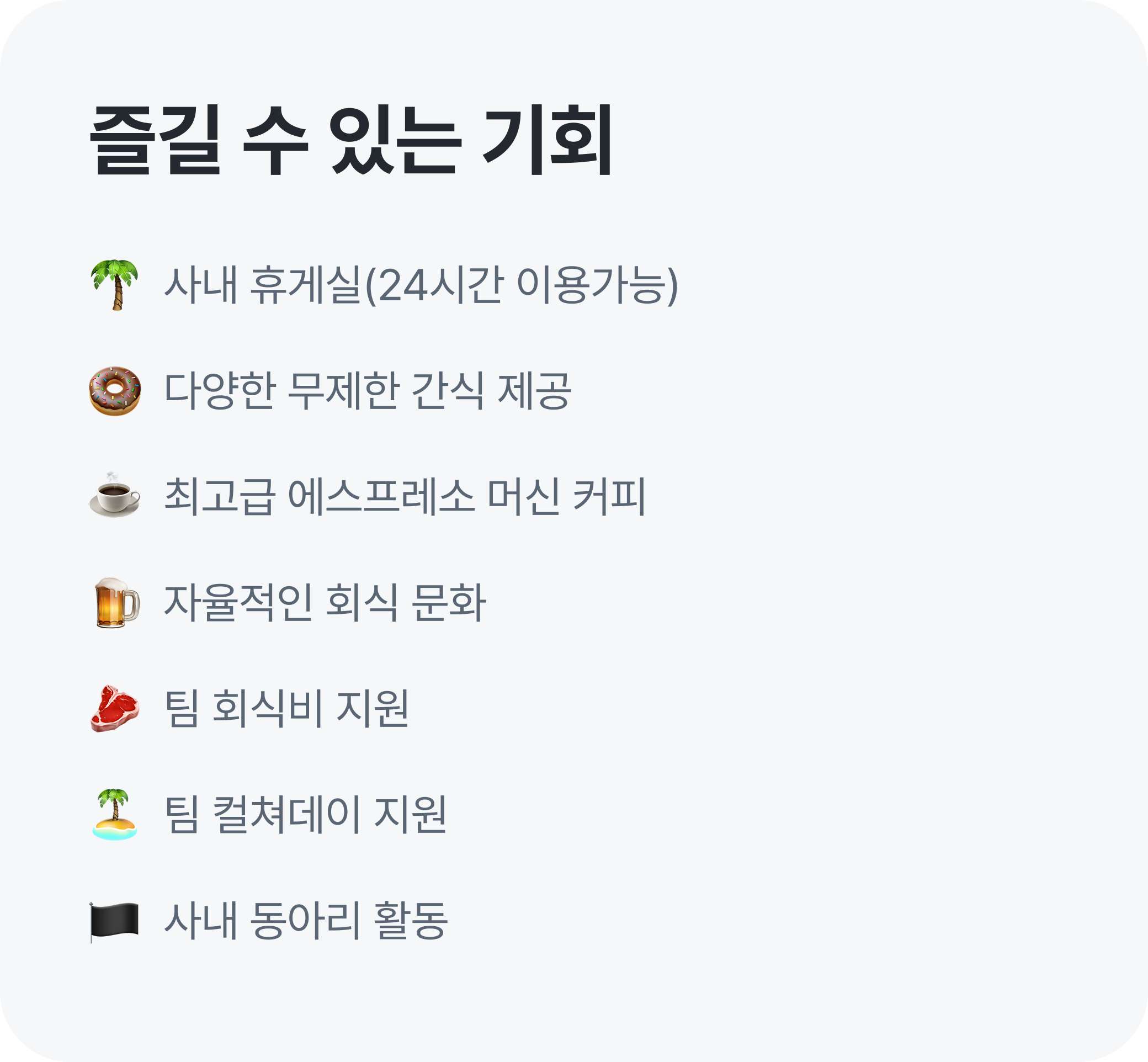This screenshot has width=1148, height=1062.
Task: Select the black flag emoji icon
Action: 115,921
